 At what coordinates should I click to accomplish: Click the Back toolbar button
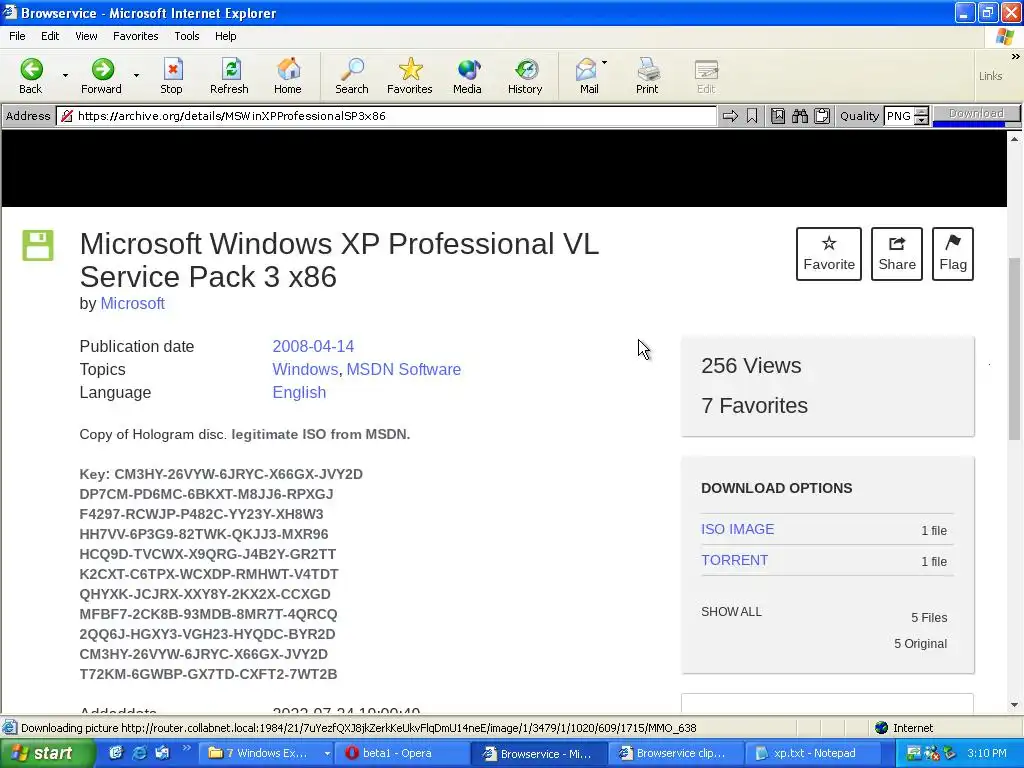31,76
